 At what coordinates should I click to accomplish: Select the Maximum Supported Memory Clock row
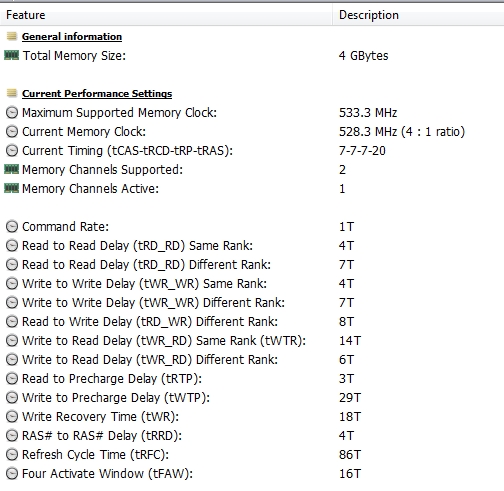tap(252, 113)
